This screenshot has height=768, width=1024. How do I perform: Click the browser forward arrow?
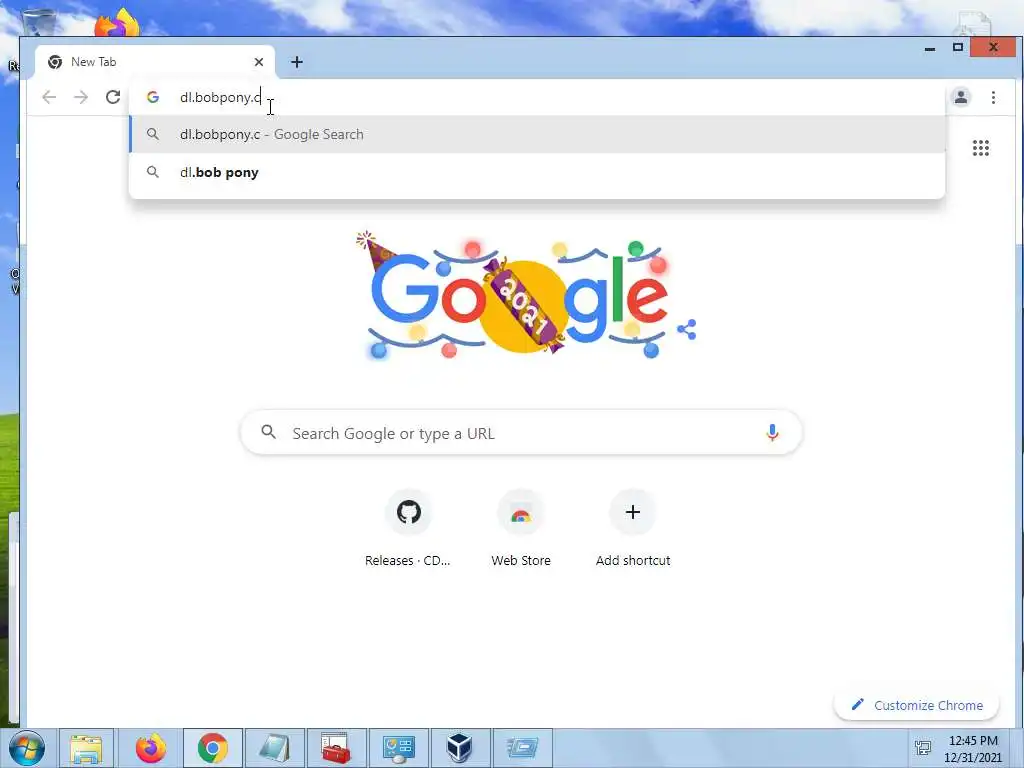[80, 97]
